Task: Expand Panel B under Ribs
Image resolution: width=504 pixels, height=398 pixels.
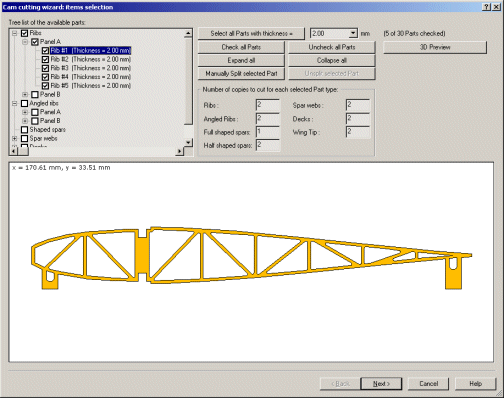Action: (25, 94)
